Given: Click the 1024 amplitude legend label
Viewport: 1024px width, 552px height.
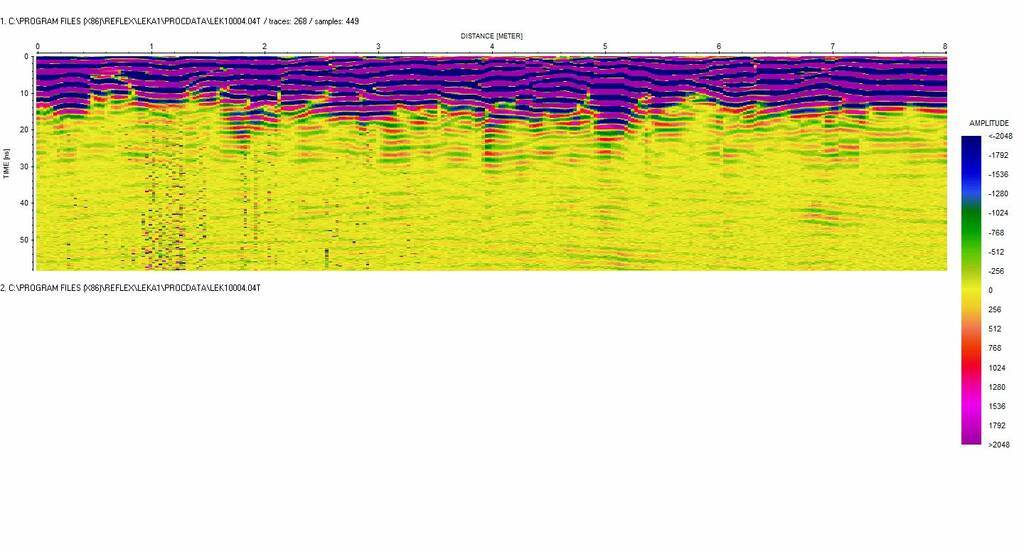Looking at the screenshot, I should click(998, 367).
